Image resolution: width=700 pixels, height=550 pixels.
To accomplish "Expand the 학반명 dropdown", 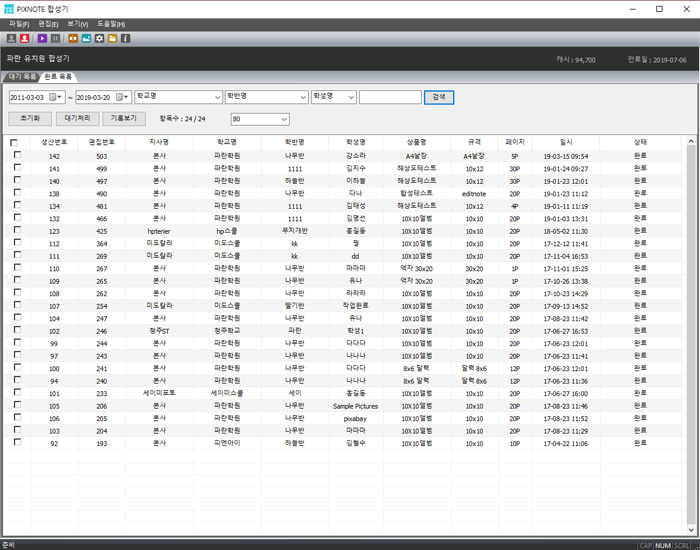I will 302,97.
